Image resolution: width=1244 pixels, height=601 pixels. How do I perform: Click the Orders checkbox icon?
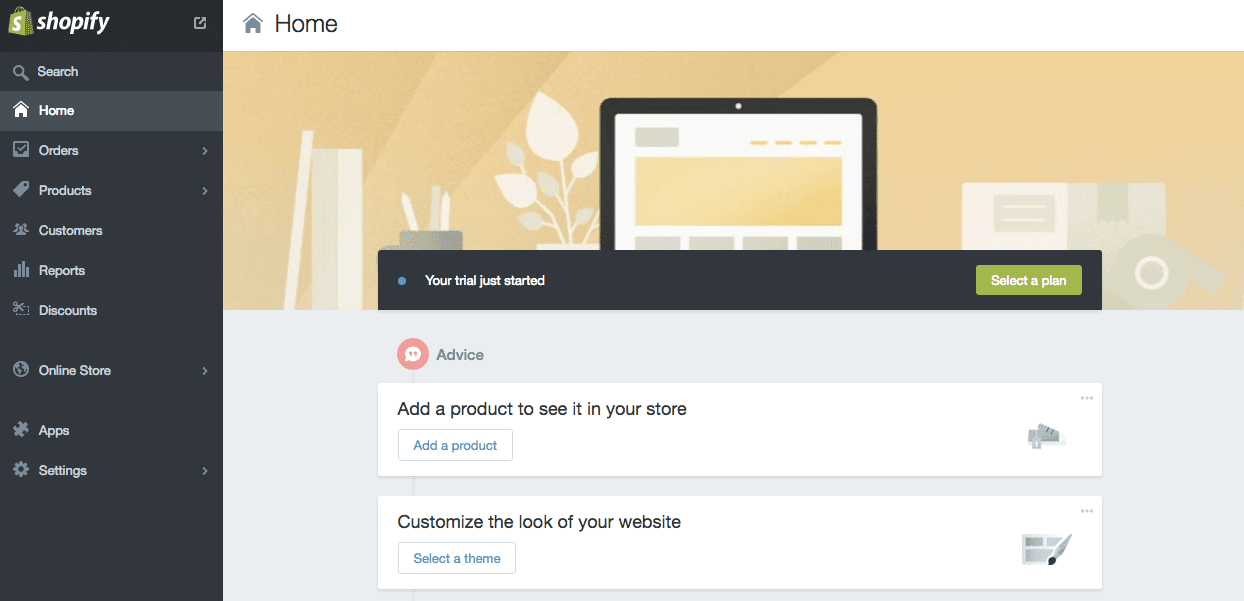point(20,150)
